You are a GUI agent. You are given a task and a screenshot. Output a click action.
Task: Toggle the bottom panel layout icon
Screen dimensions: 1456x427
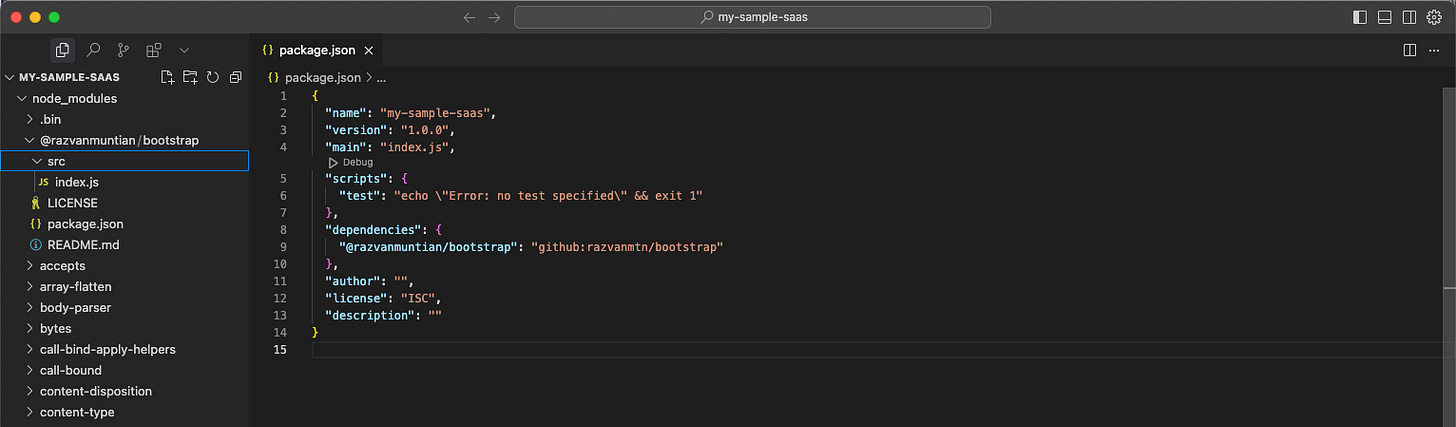point(1385,17)
